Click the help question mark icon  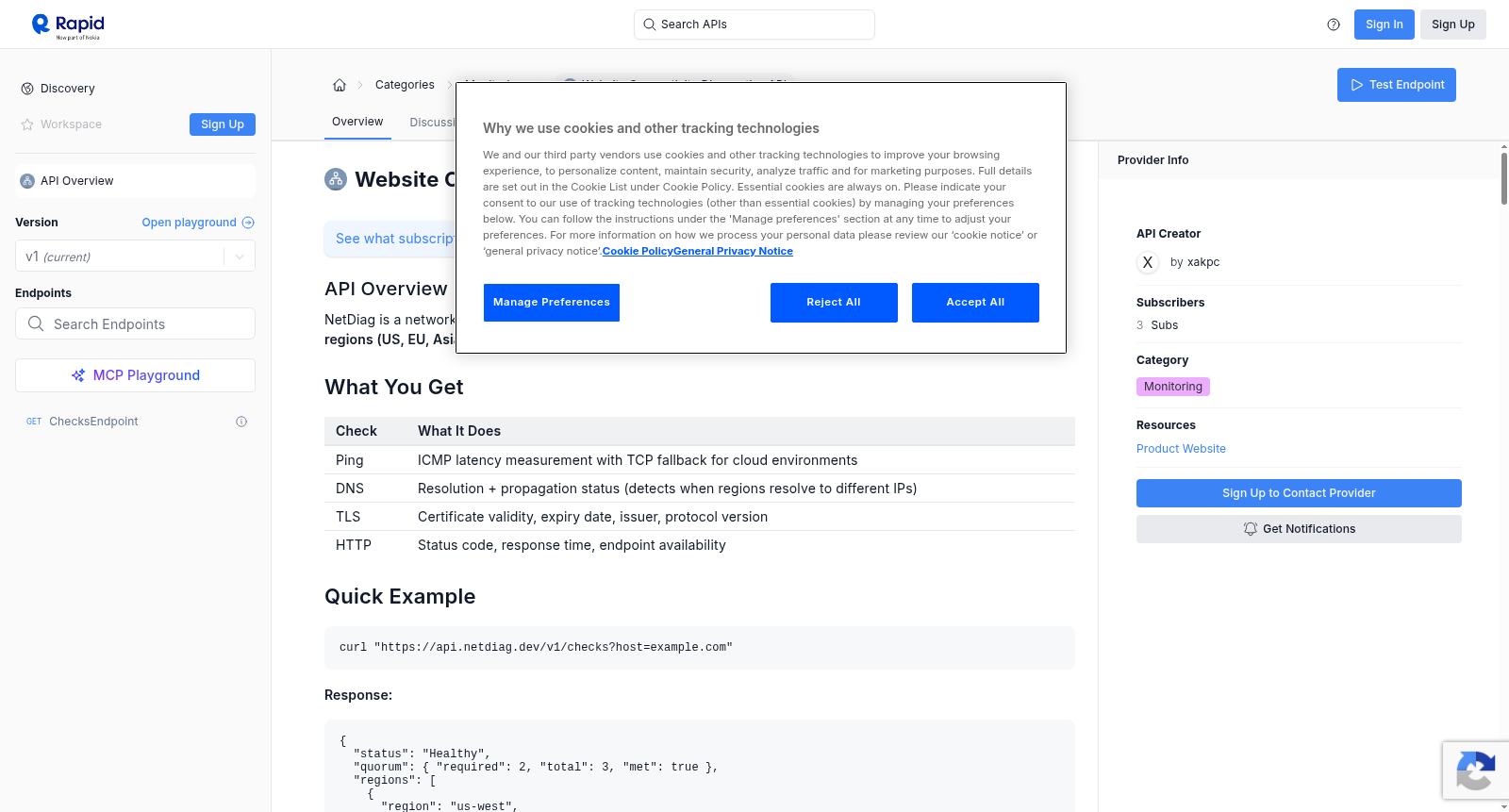pyautogui.click(x=1334, y=25)
